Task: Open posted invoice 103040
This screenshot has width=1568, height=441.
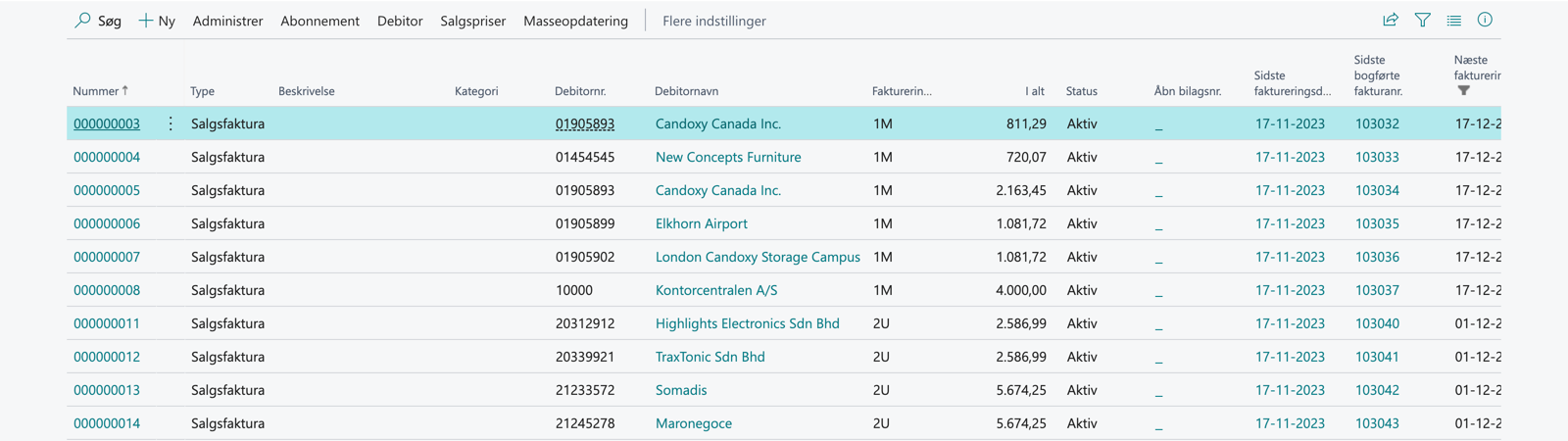Action: click(1377, 323)
